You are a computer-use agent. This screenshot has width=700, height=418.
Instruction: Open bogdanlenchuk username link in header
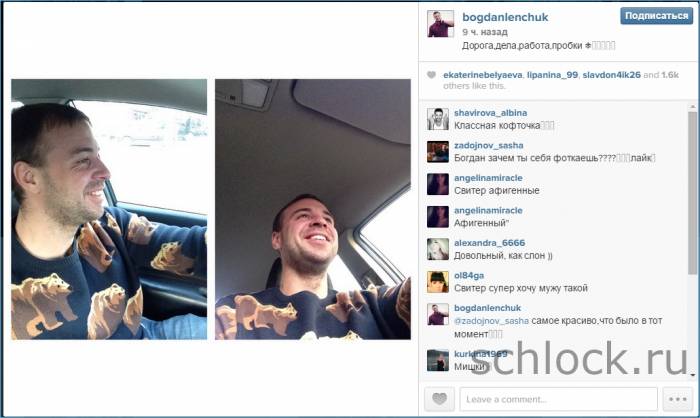click(505, 17)
